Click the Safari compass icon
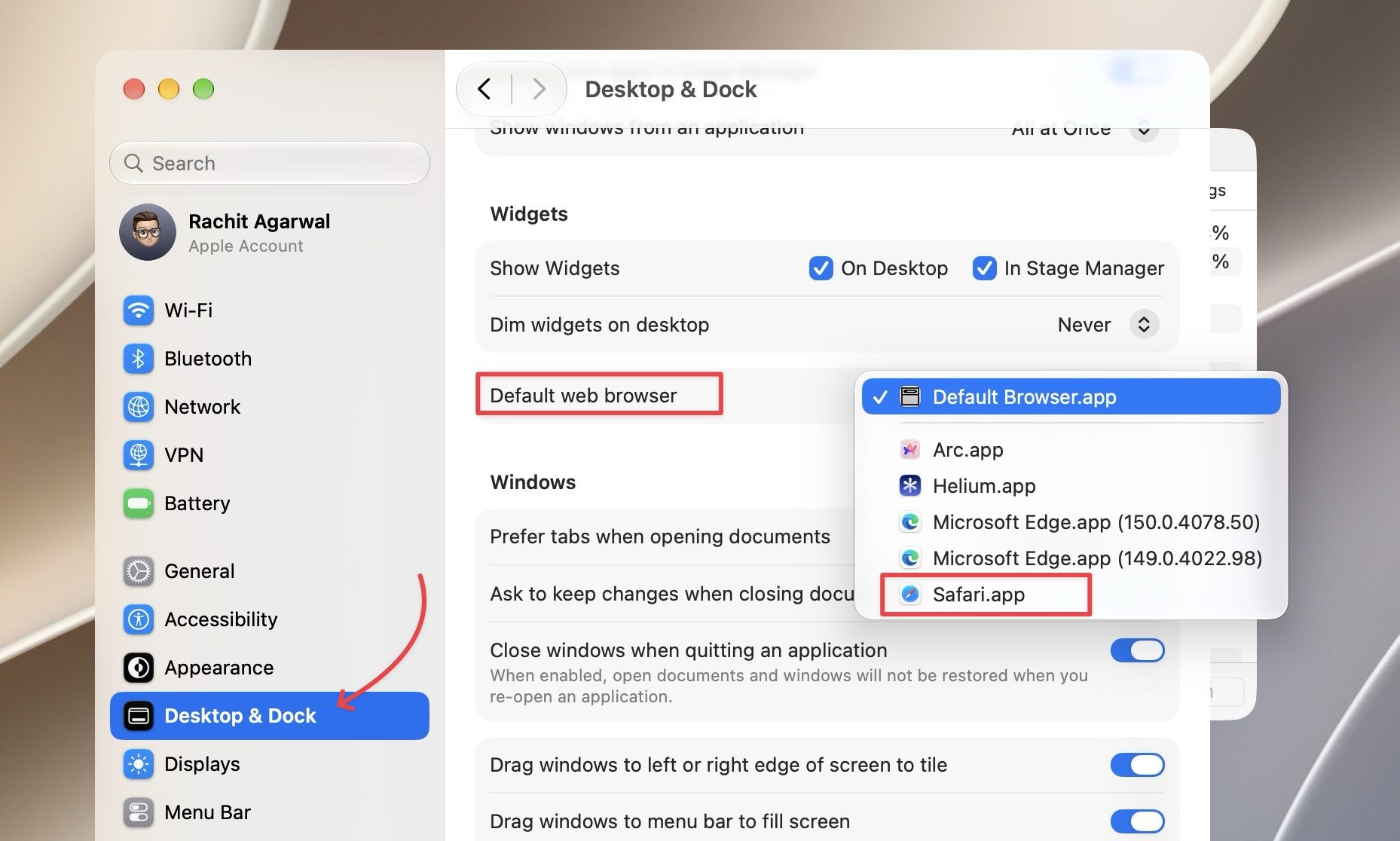Image resolution: width=1400 pixels, height=841 pixels. [x=910, y=595]
